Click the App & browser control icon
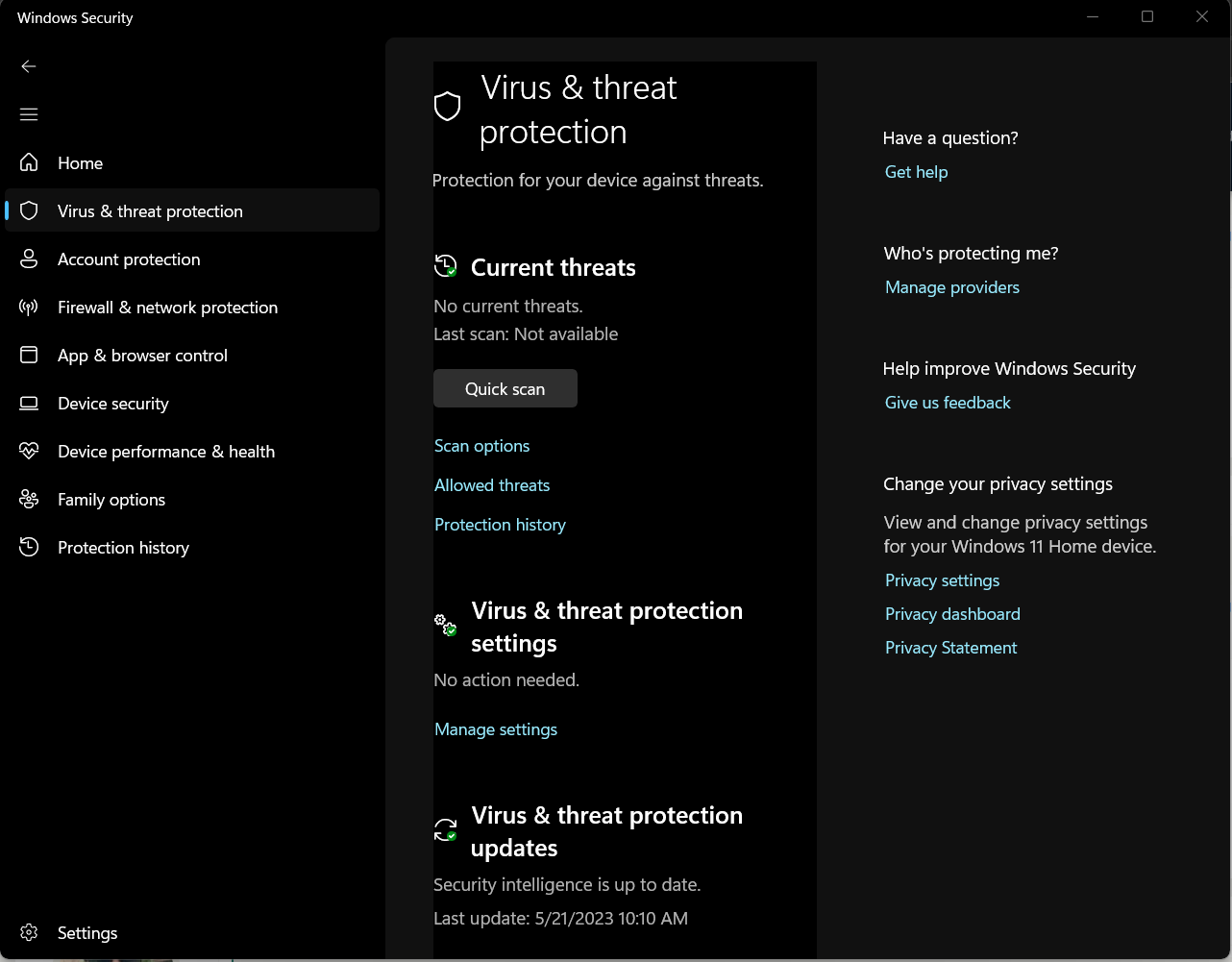This screenshot has width=1232, height=962. 30,355
